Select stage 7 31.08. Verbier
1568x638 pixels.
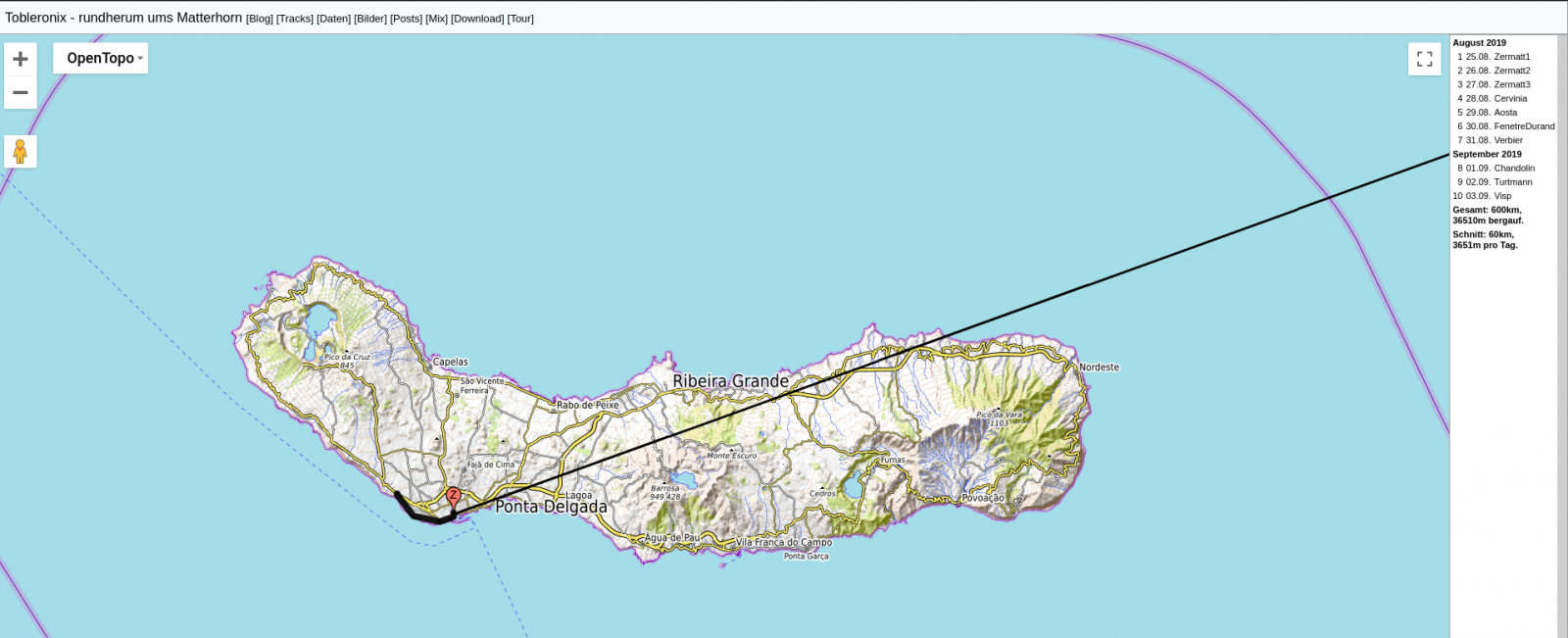pos(1491,140)
